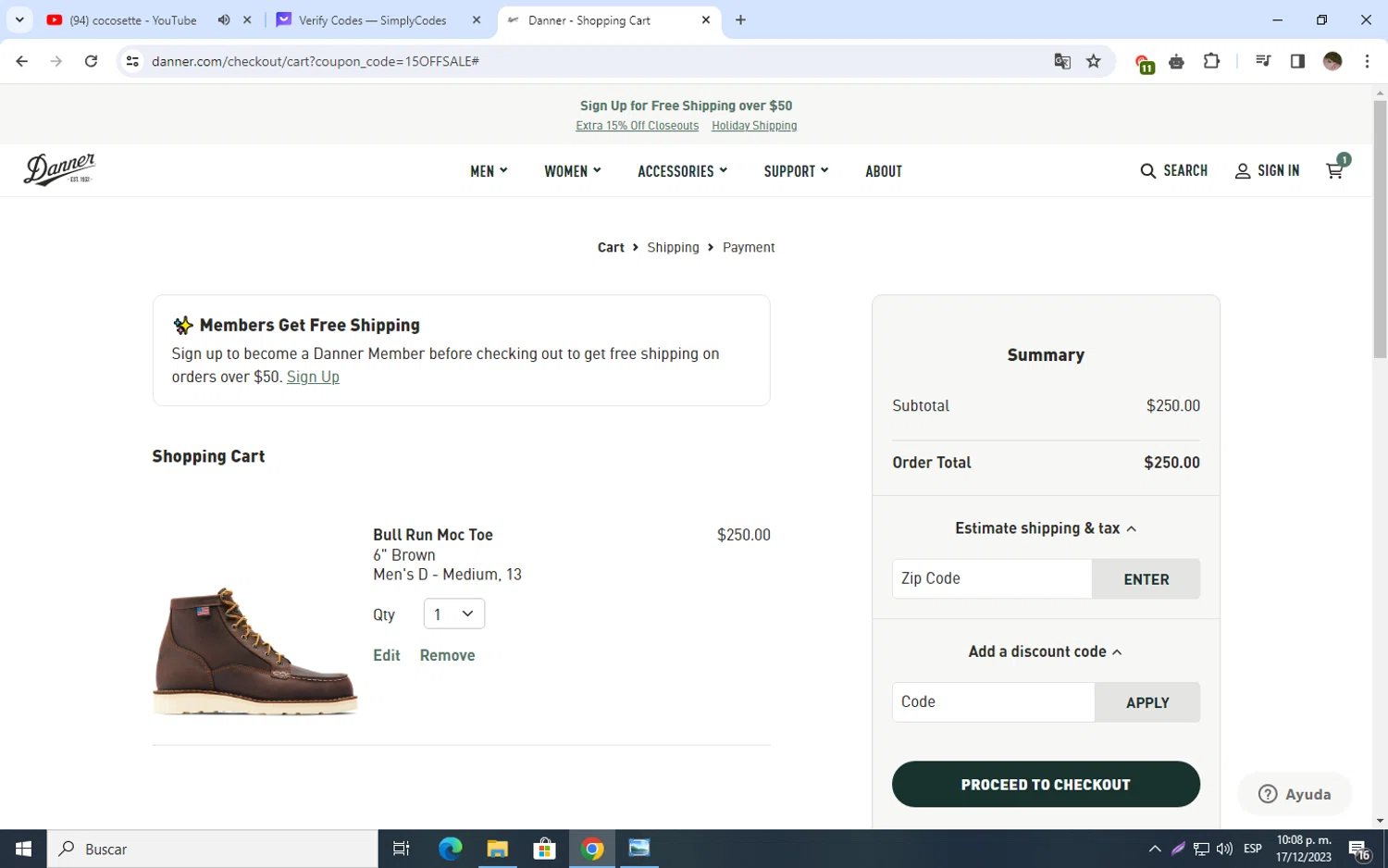Open Chrome profile avatar

(1332, 61)
